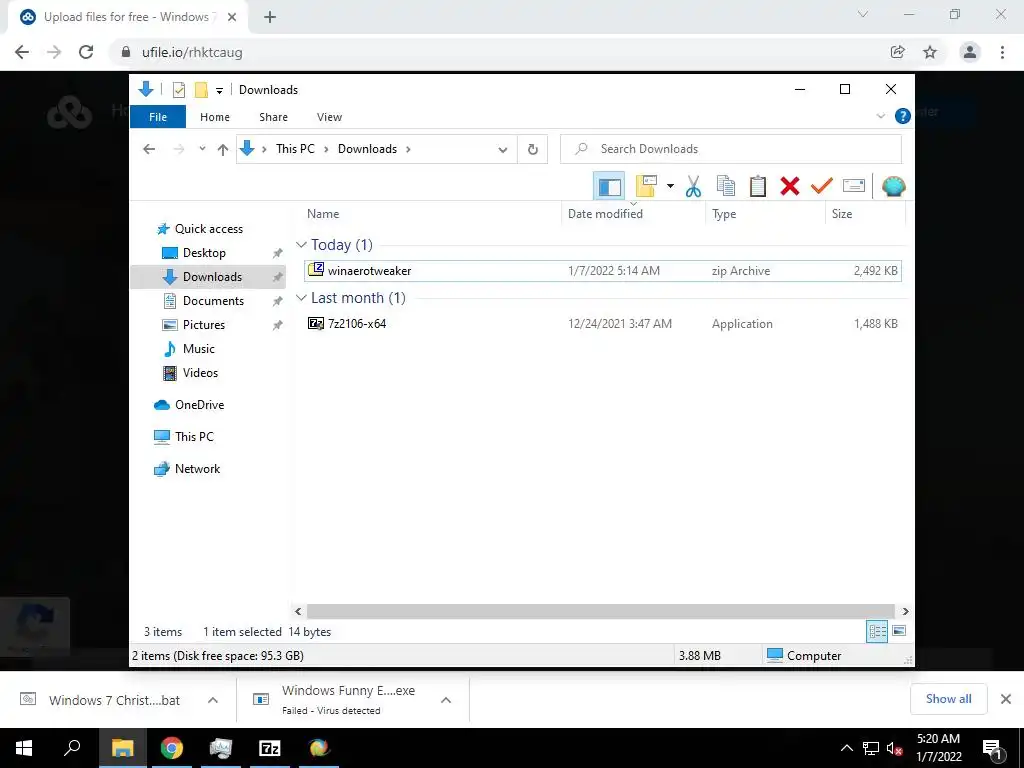Open the recent locations dropdown arrow

202,149
